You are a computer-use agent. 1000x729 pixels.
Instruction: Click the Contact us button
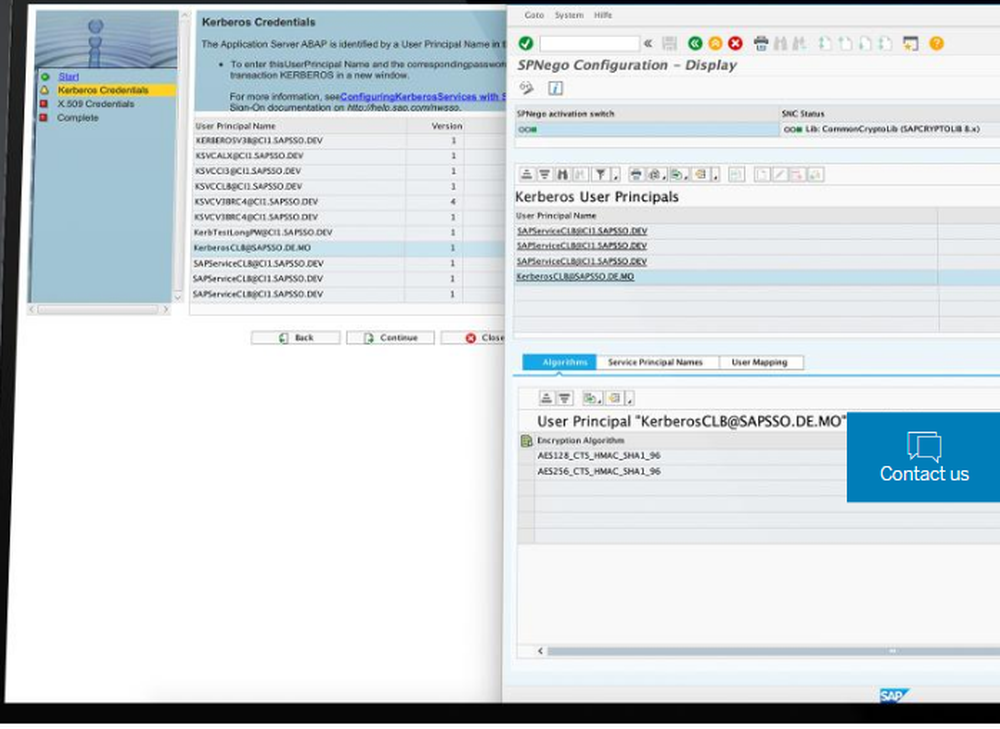(x=923, y=457)
